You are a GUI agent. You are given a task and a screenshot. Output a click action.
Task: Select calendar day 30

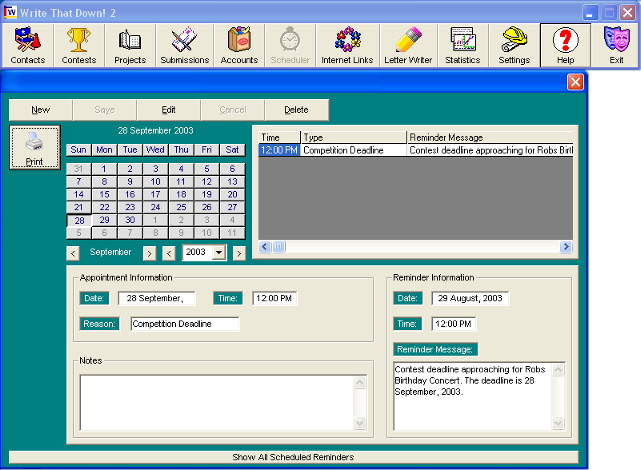point(130,220)
